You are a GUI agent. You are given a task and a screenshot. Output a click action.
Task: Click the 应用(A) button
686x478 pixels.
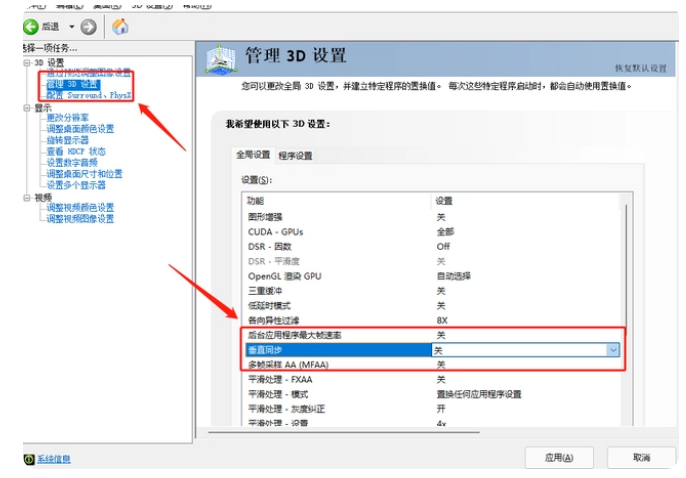pos(559,458)
